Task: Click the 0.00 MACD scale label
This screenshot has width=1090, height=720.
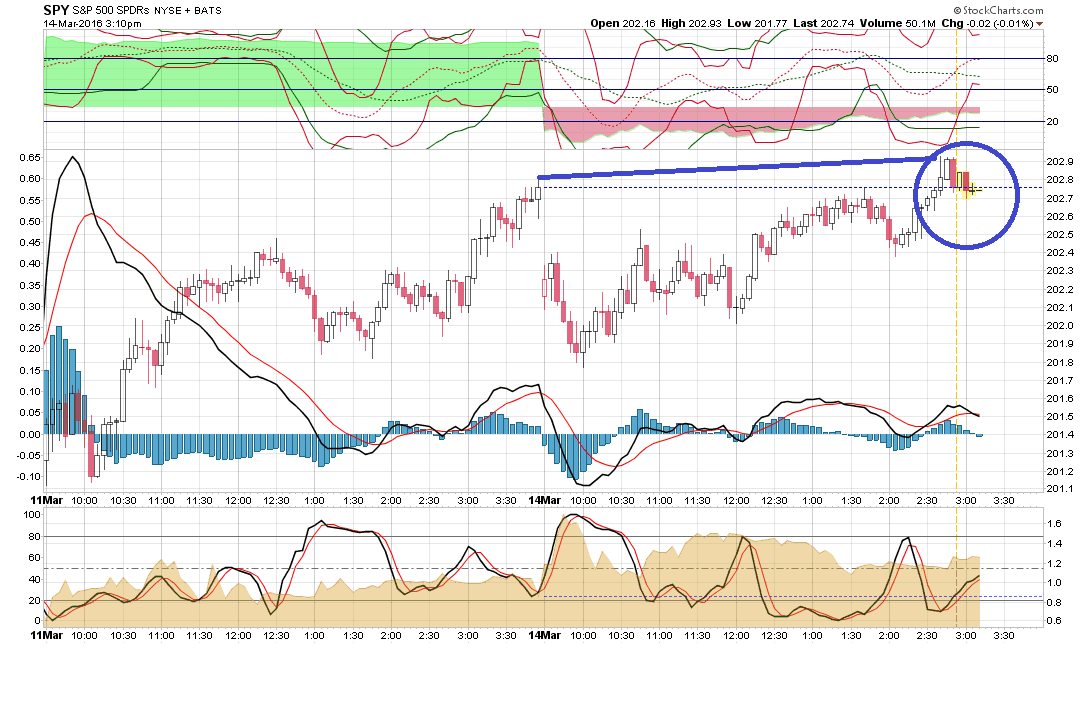Action: click(30, 435)
